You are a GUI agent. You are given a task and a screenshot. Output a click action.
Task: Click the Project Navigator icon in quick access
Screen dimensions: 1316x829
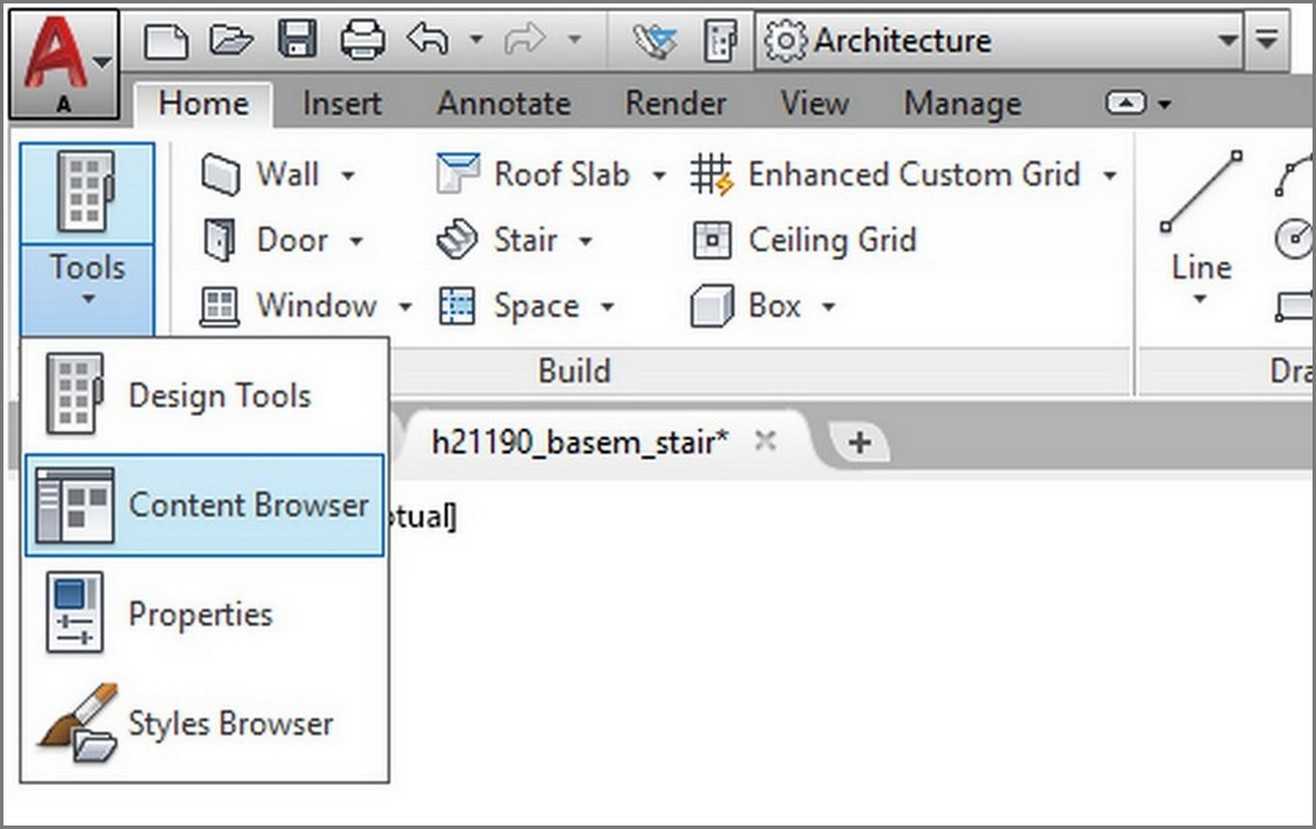pyautogui.click(x=655, y=42)
